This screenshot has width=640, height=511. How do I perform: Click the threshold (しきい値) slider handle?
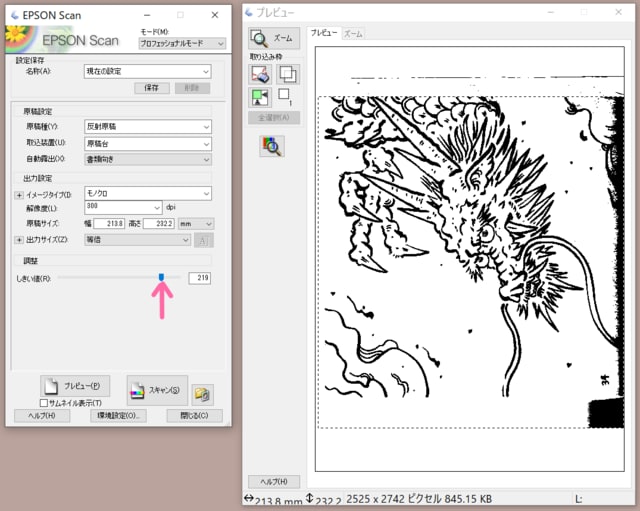click(x=162, y=277)
